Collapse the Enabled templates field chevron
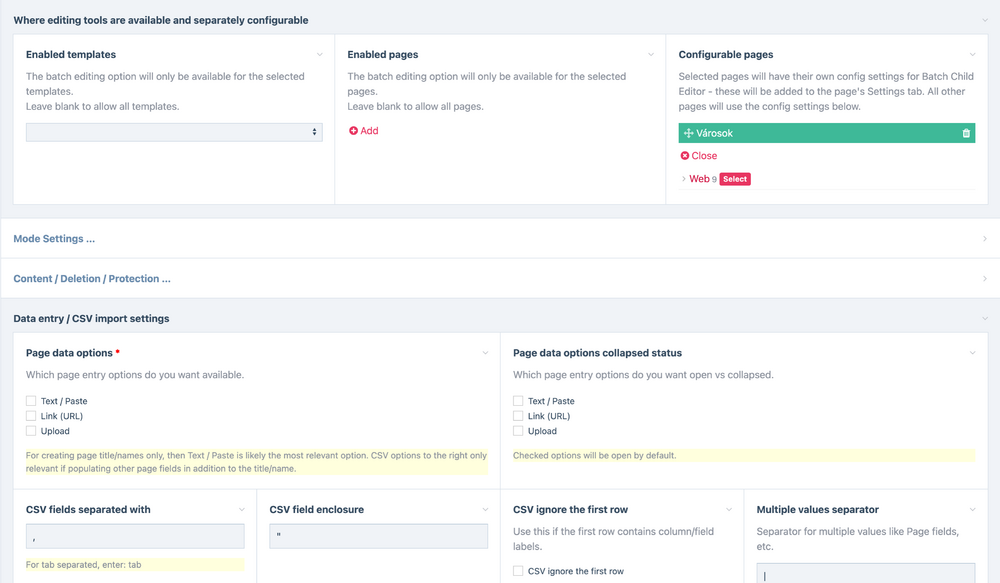1000x583 pixels. coord(320,55)
